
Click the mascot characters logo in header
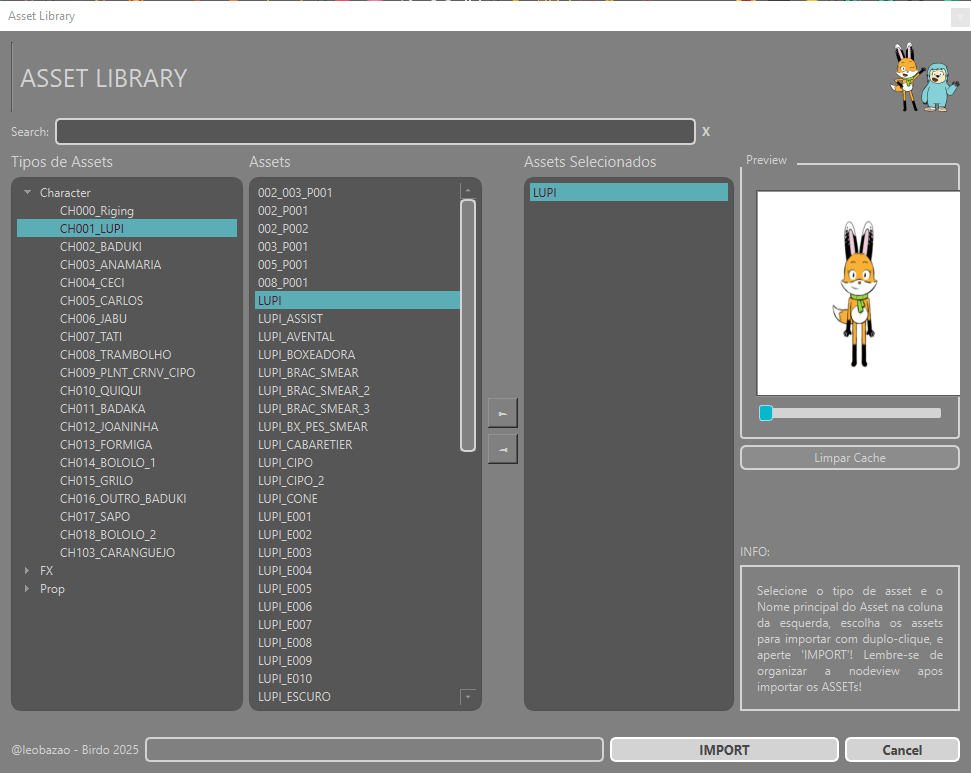922,77
